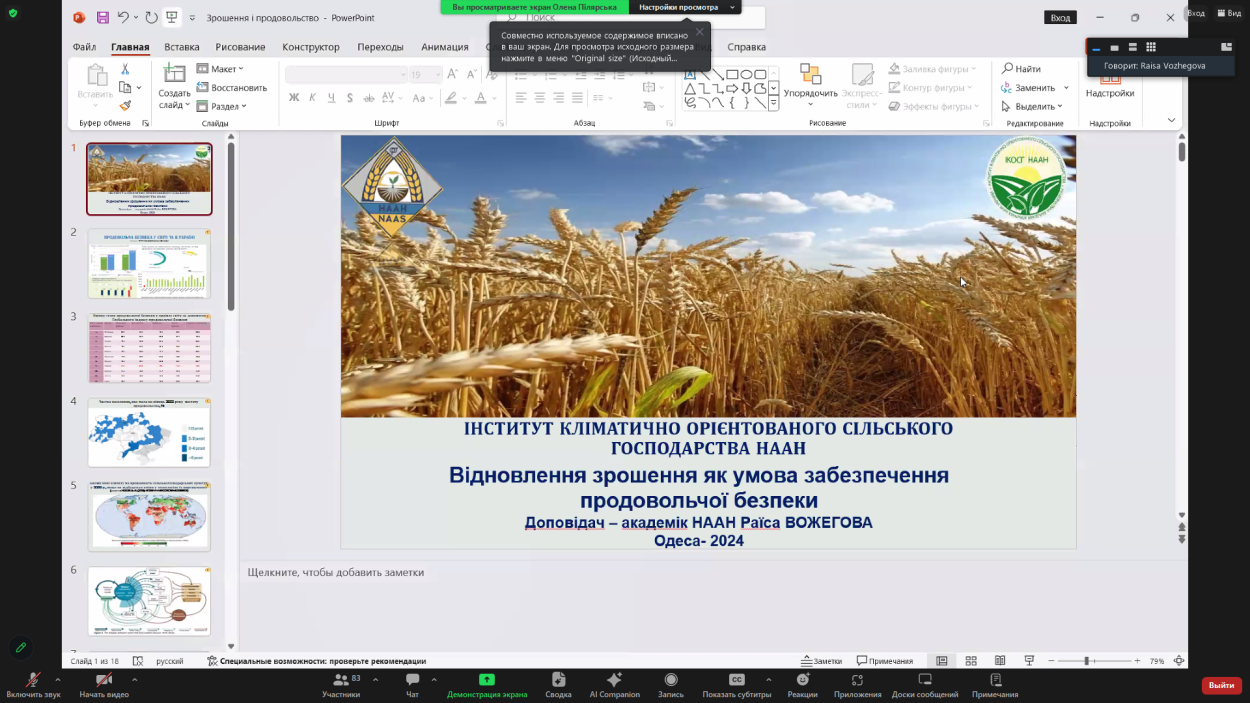Click the green Zoom security shield icon
The image size is (1250, 703).
click(13, 14)
